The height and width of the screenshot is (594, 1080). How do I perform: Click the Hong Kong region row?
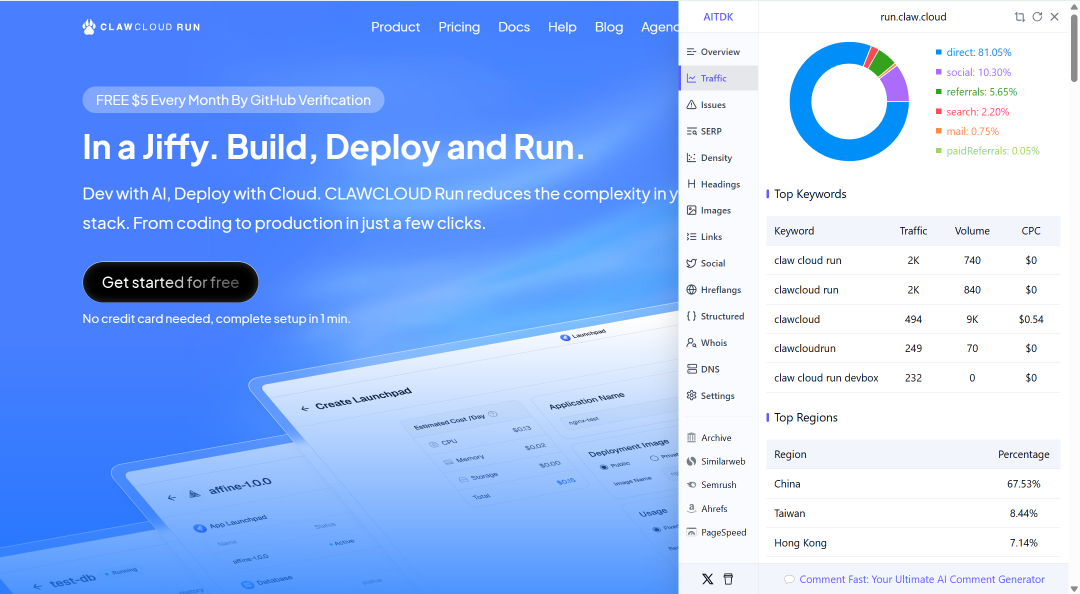(913, 543)
